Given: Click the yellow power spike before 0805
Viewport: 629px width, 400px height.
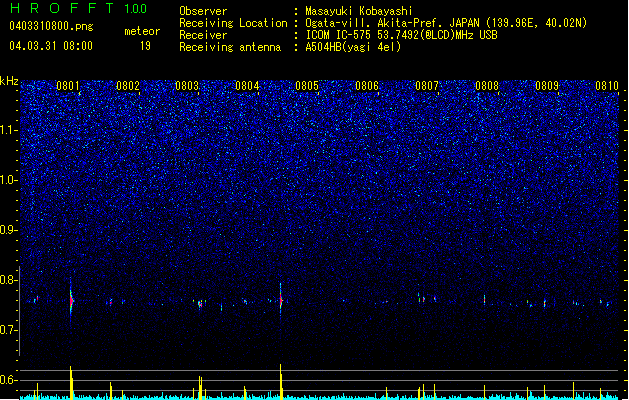Looking at the screenshot, I should tap(281, 382).
